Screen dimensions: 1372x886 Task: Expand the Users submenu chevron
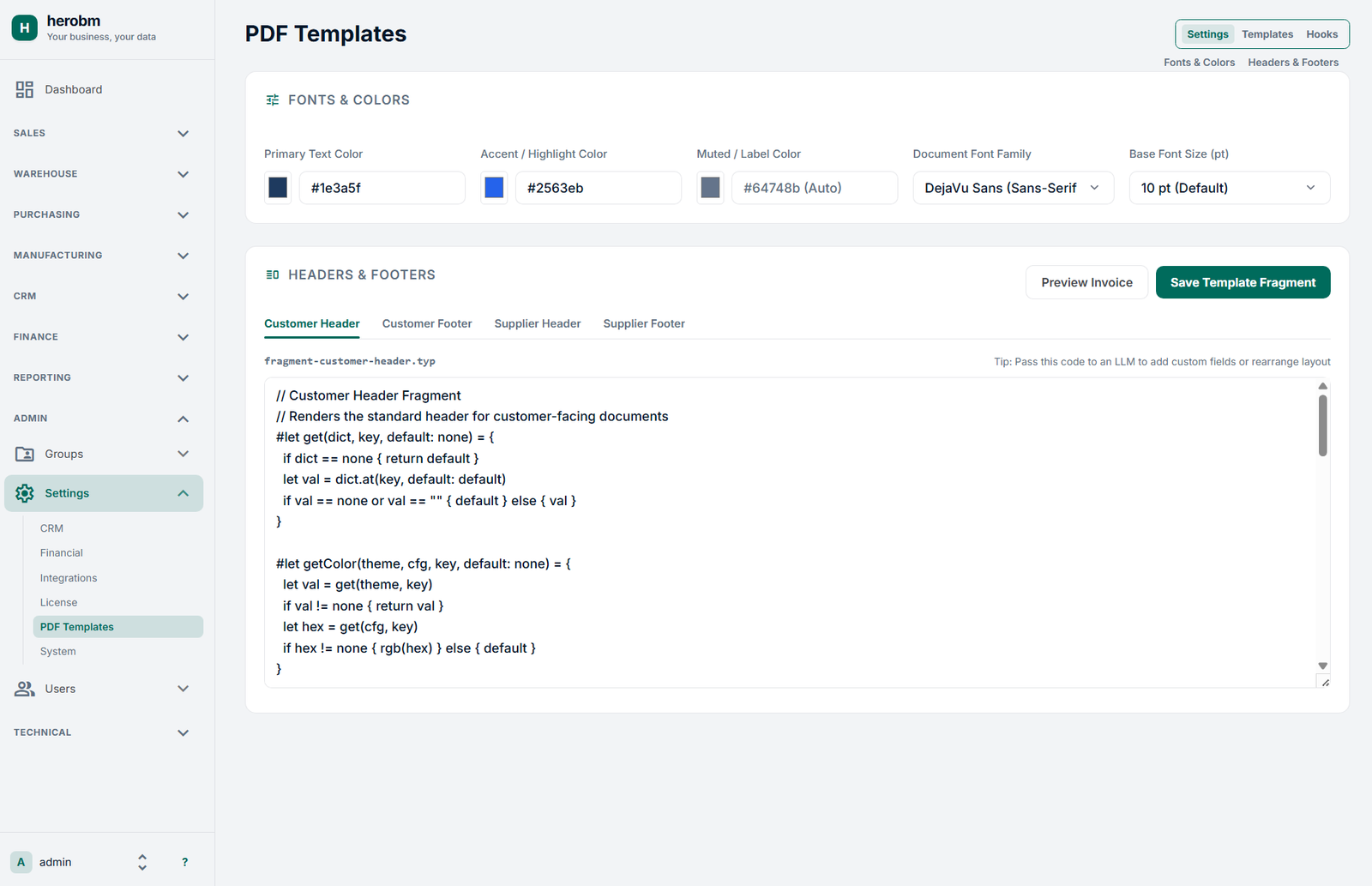(x=183, y=689)
